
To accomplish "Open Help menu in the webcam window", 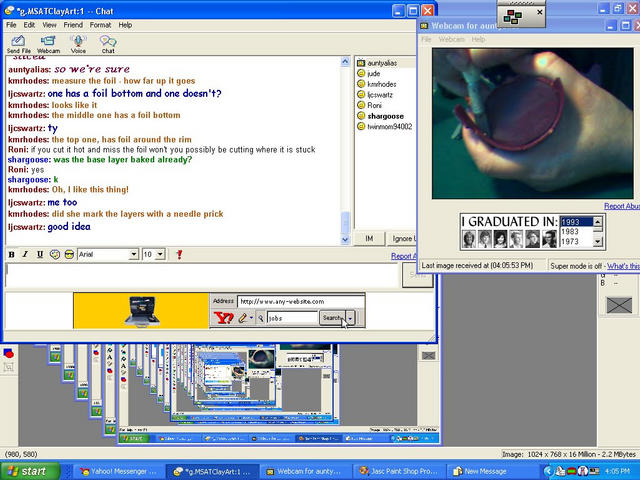I will pos(478,39).
